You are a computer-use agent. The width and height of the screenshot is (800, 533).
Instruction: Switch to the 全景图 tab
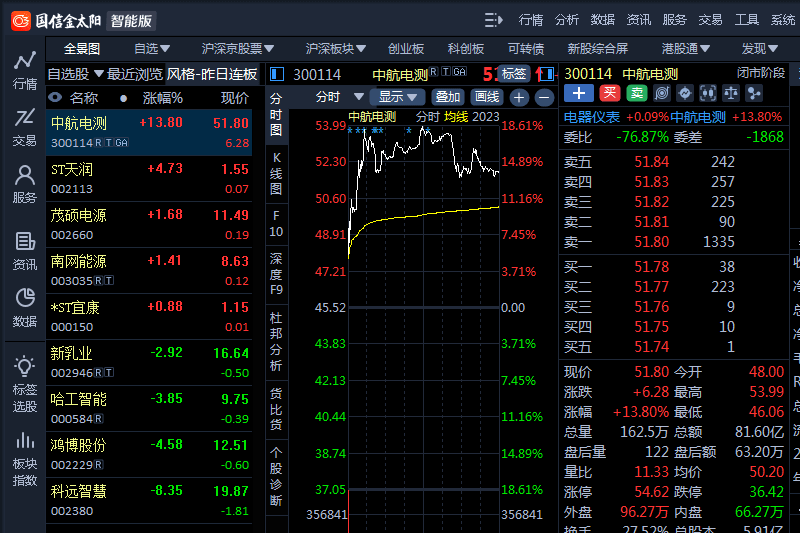[x=82, y=49]
